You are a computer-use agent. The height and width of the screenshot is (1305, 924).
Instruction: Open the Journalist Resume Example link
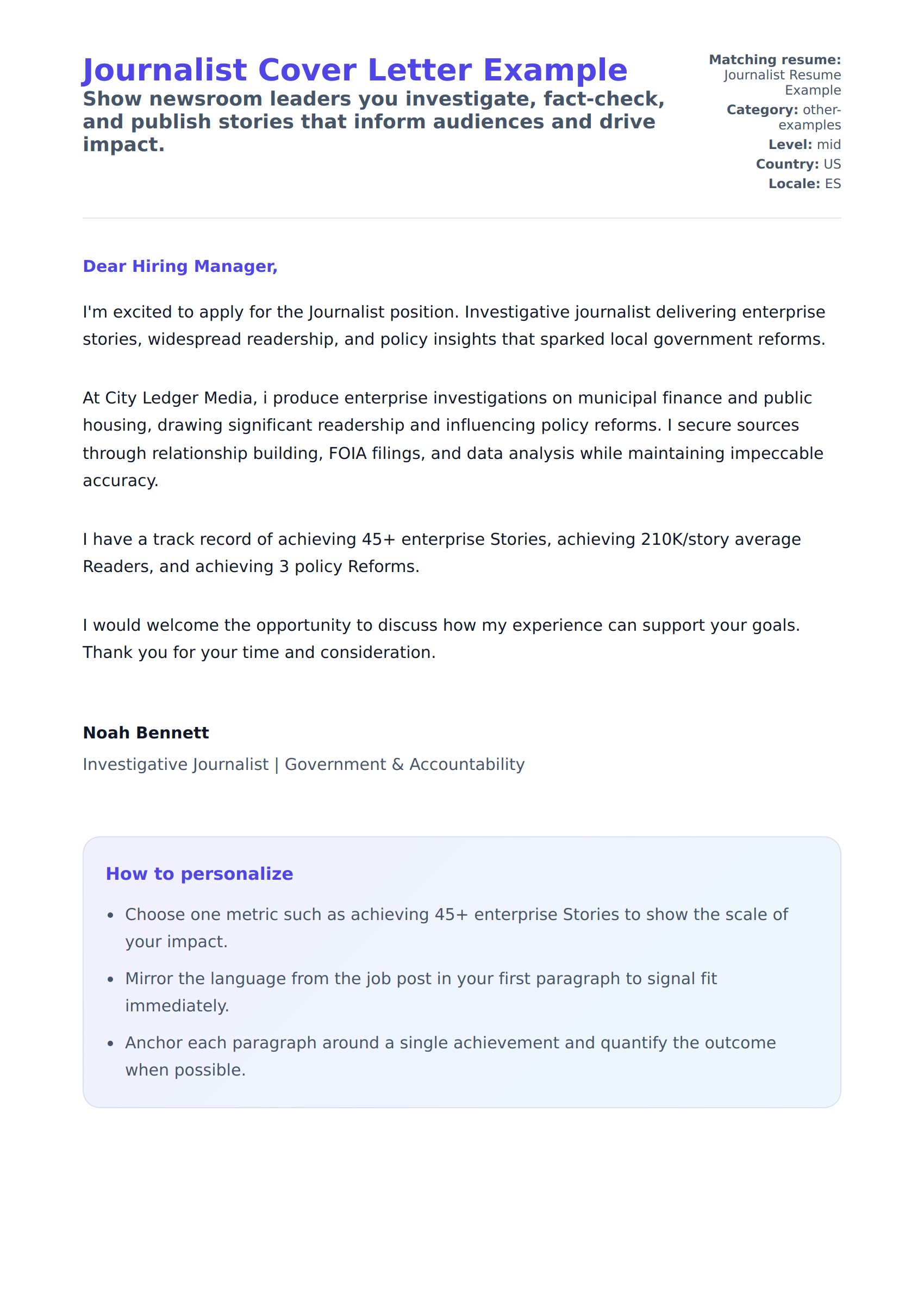point(782,83)
